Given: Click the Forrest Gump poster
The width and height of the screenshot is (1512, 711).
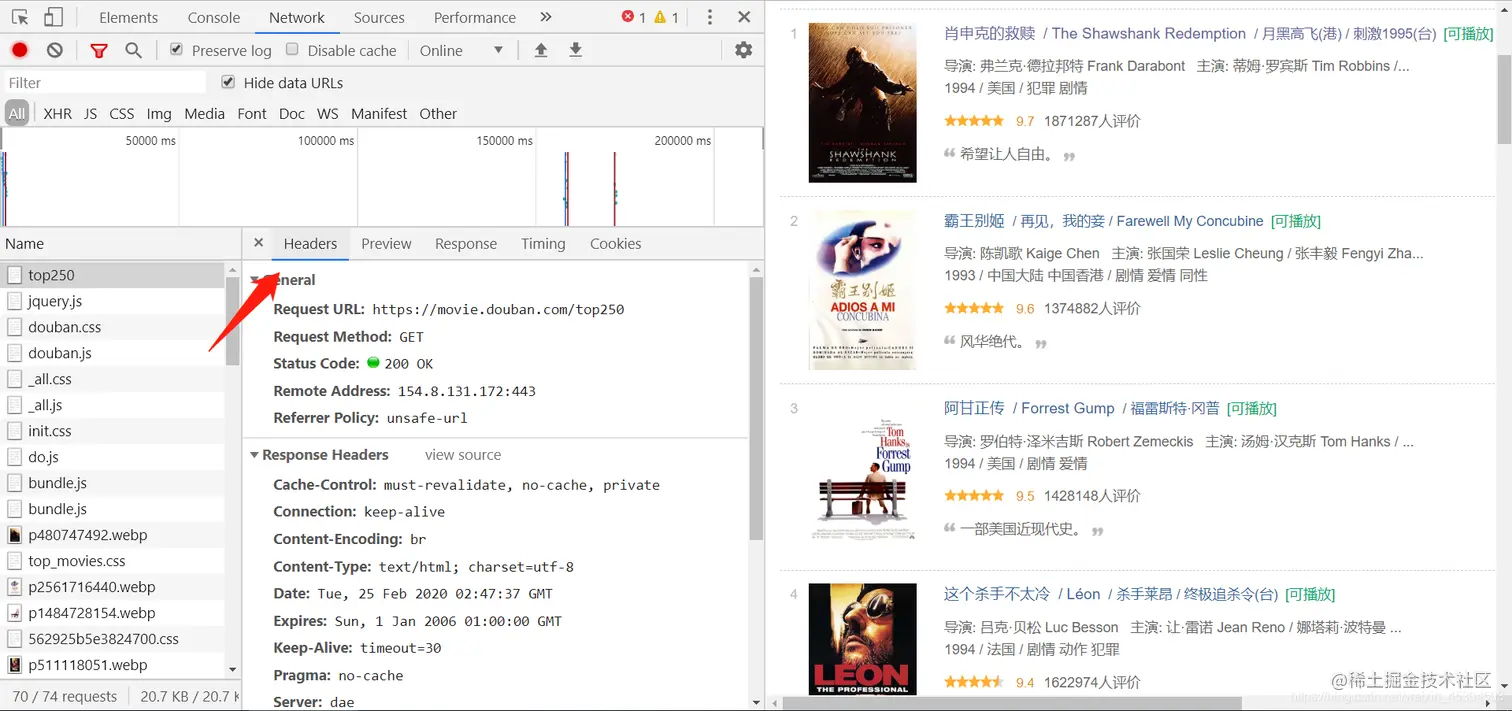Looking at the screenshot, I should pyautogui.click(x=862, y=477).
